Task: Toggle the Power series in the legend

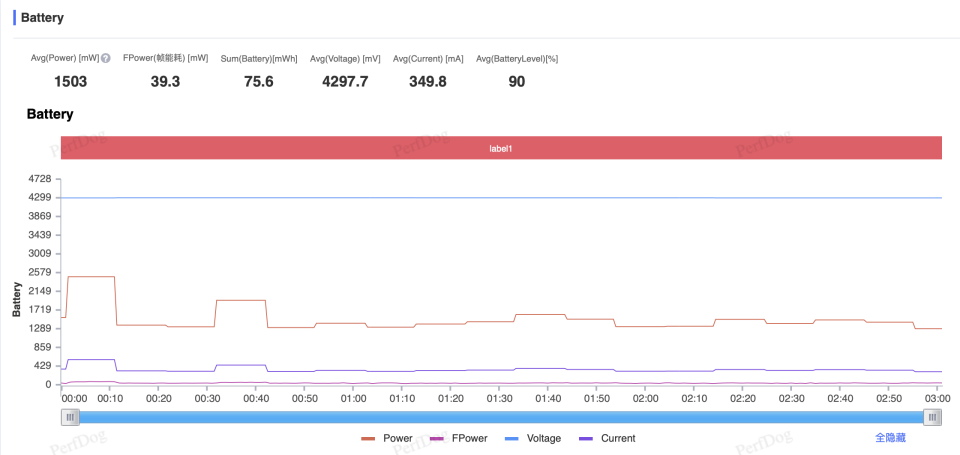Action: pyautogui.click(x=387, y=438)
